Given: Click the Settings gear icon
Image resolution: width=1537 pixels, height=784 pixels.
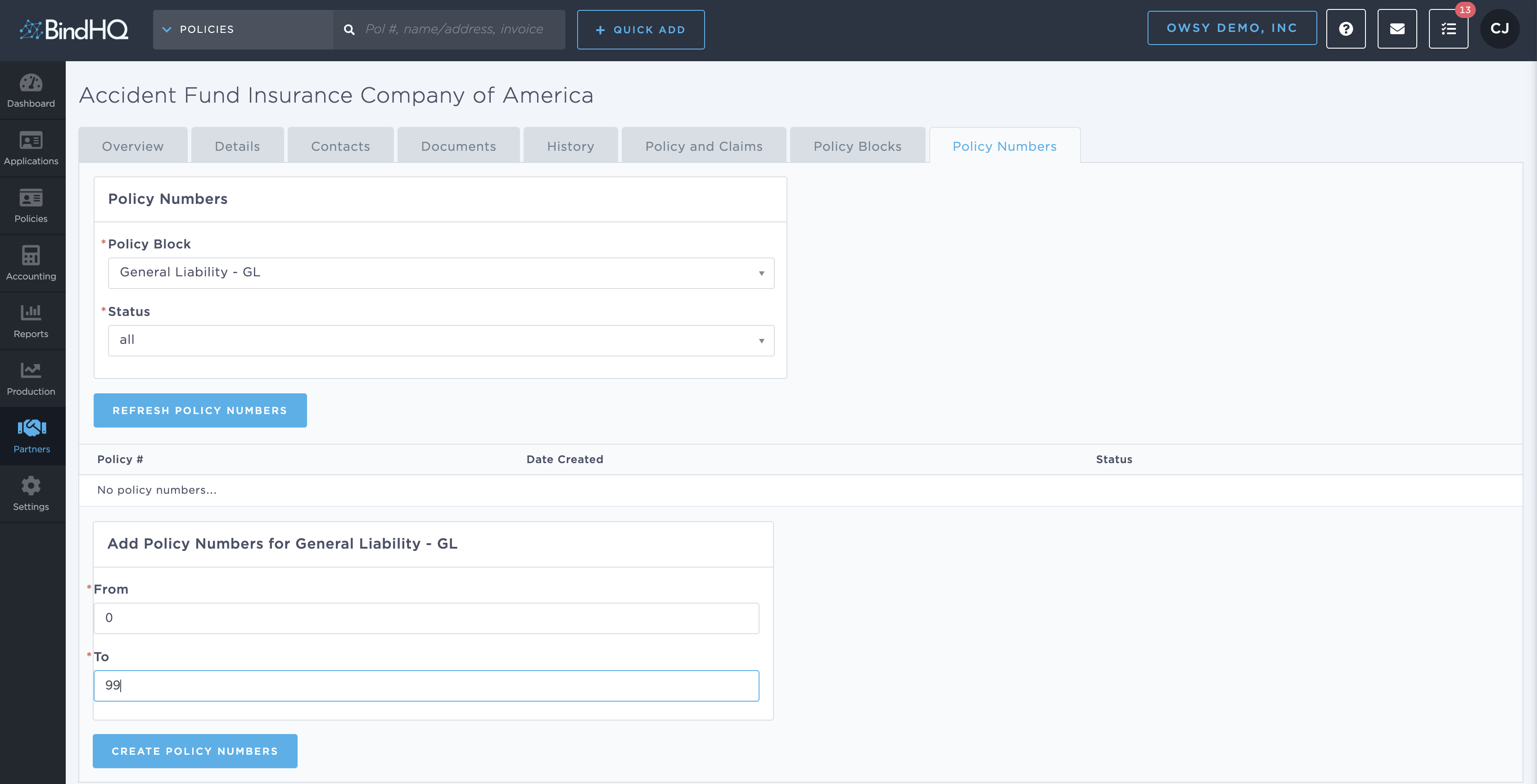Looking at the screenshot, I should click(31, 493).
